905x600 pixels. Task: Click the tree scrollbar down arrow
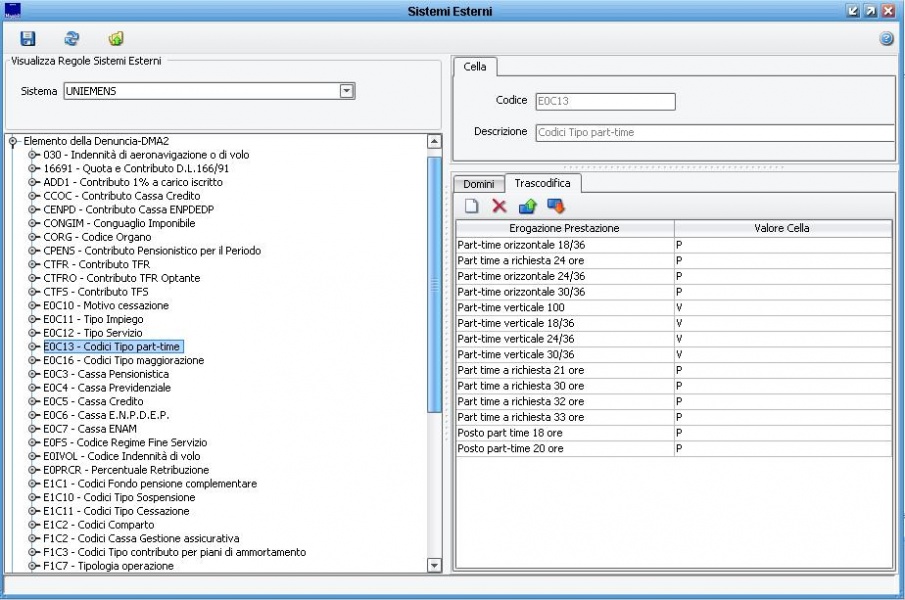(x=434, y=565)
